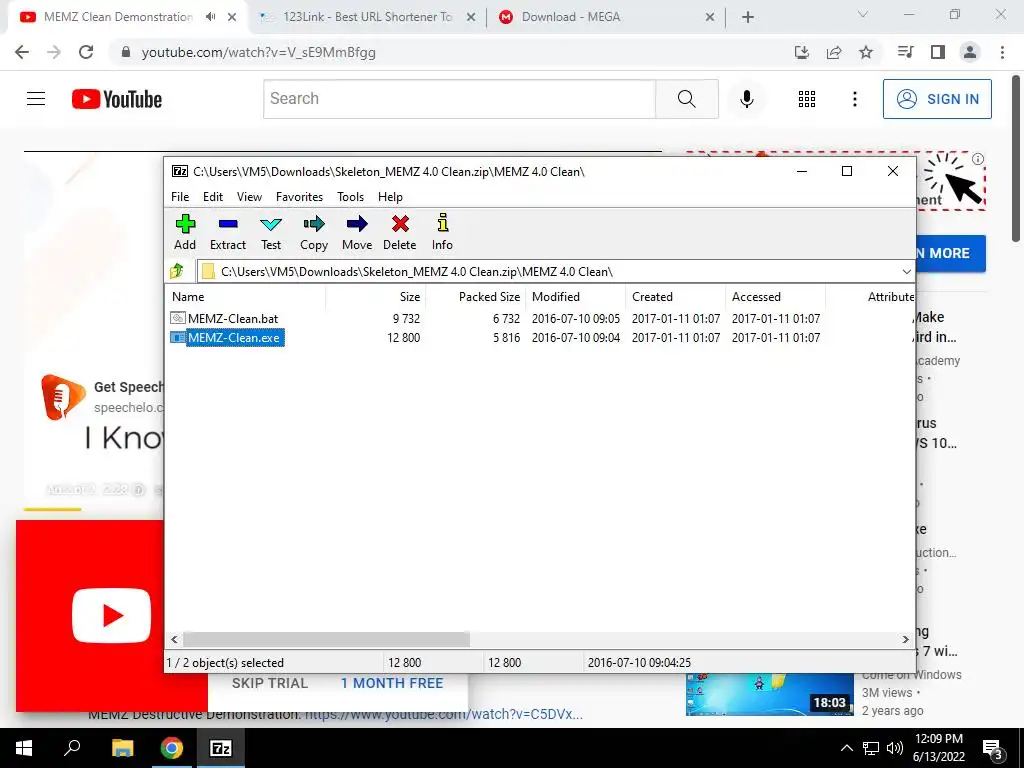Show hidden system tray icons

[846, 748]
